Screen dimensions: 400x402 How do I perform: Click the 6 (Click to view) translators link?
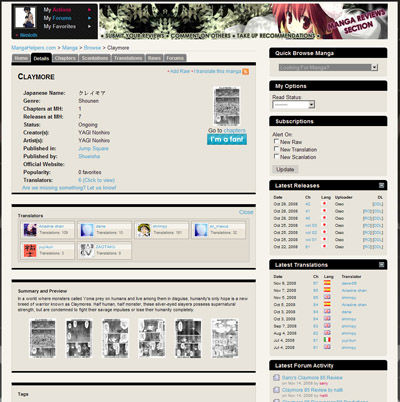96,180
